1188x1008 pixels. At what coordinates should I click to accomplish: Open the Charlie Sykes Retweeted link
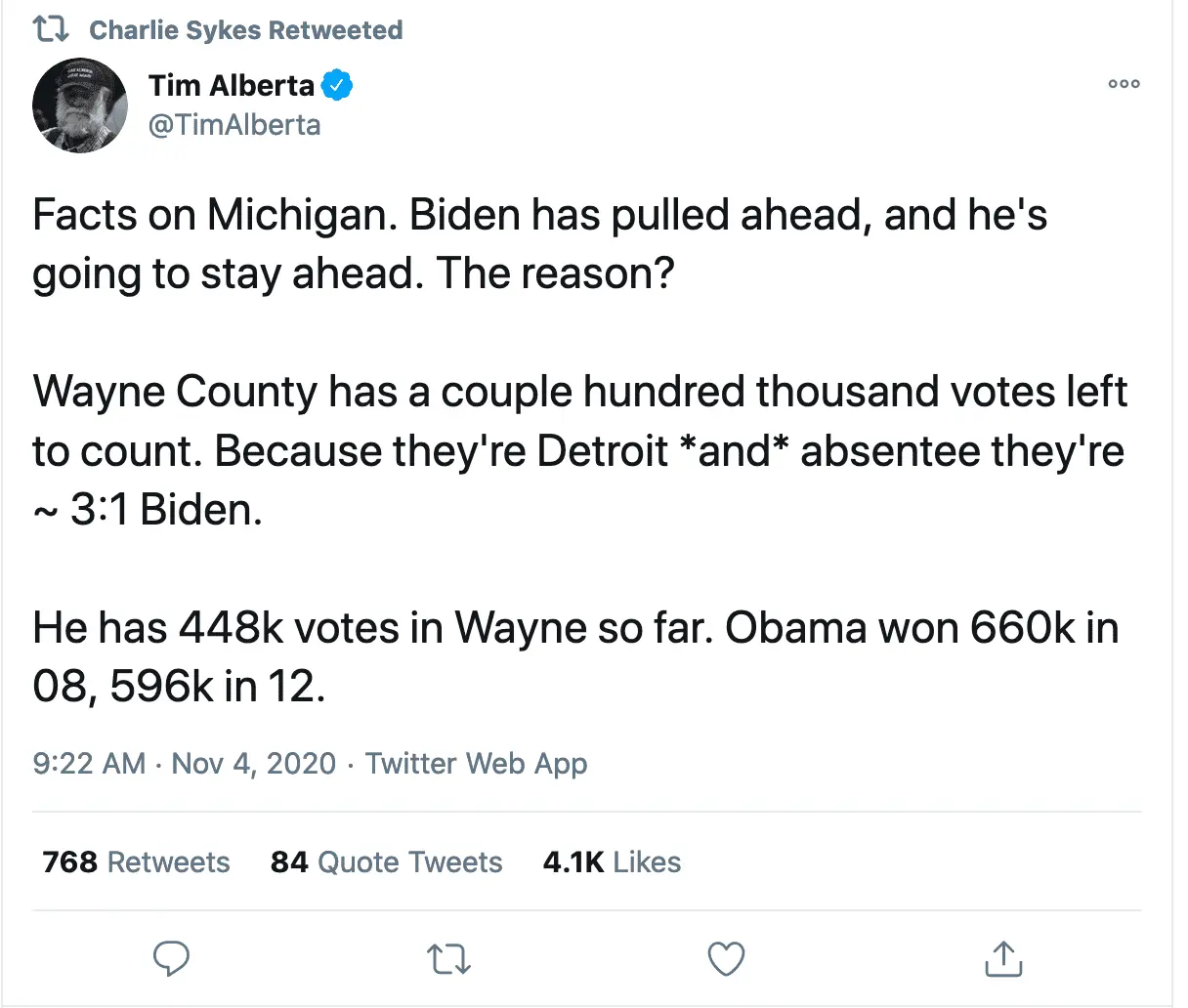[245, 30]
